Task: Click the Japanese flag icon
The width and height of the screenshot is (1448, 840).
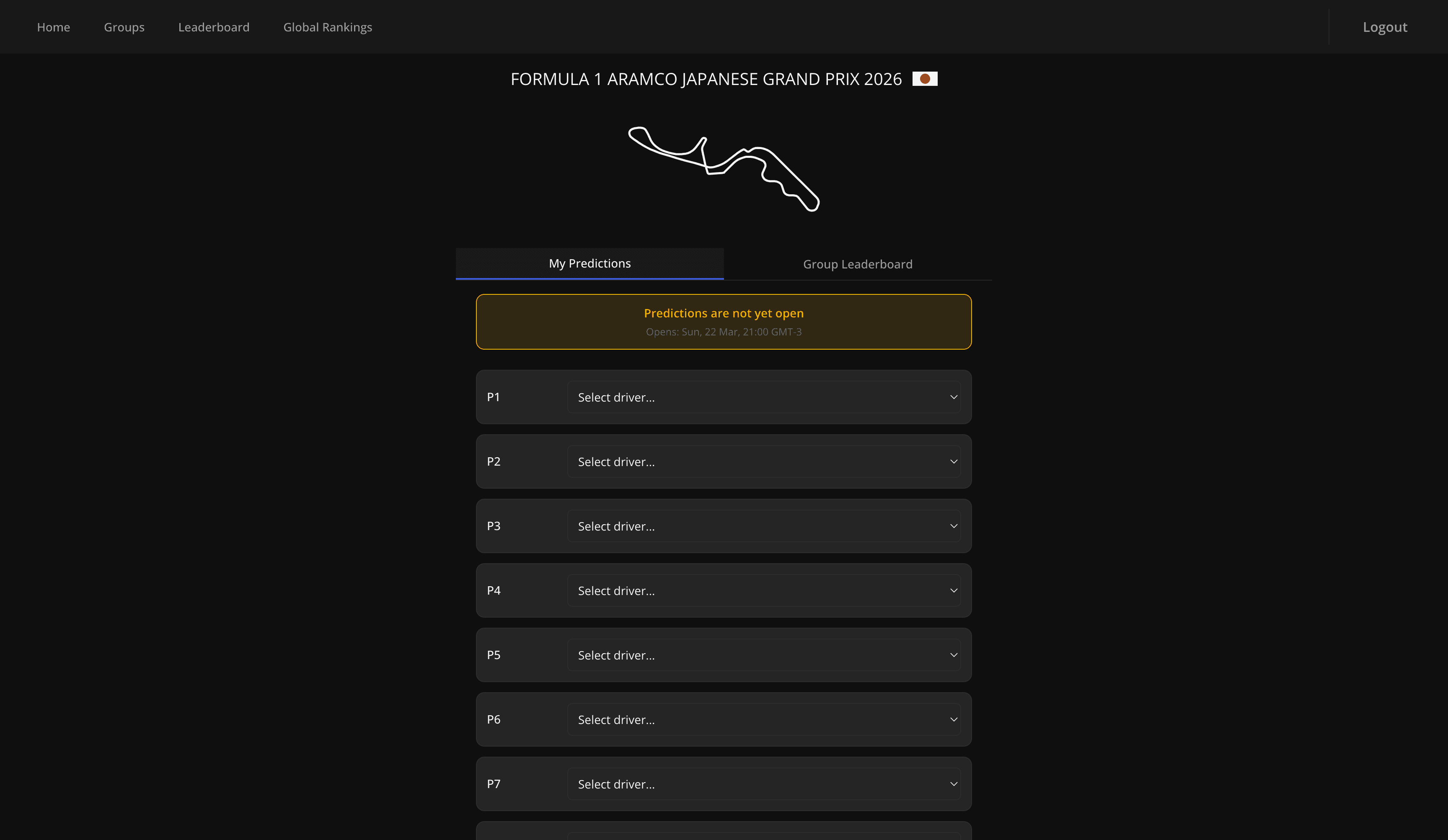Action: point(925,78)
